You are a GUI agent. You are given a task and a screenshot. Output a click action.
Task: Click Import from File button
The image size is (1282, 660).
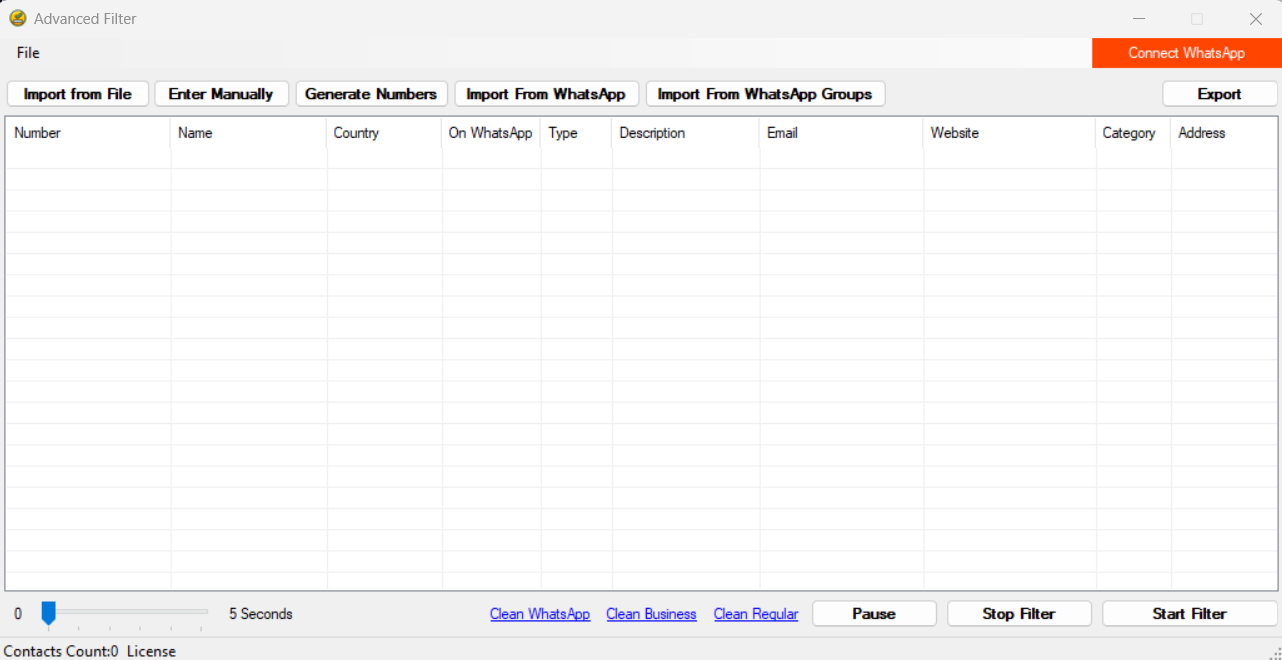tap(78, 94)
